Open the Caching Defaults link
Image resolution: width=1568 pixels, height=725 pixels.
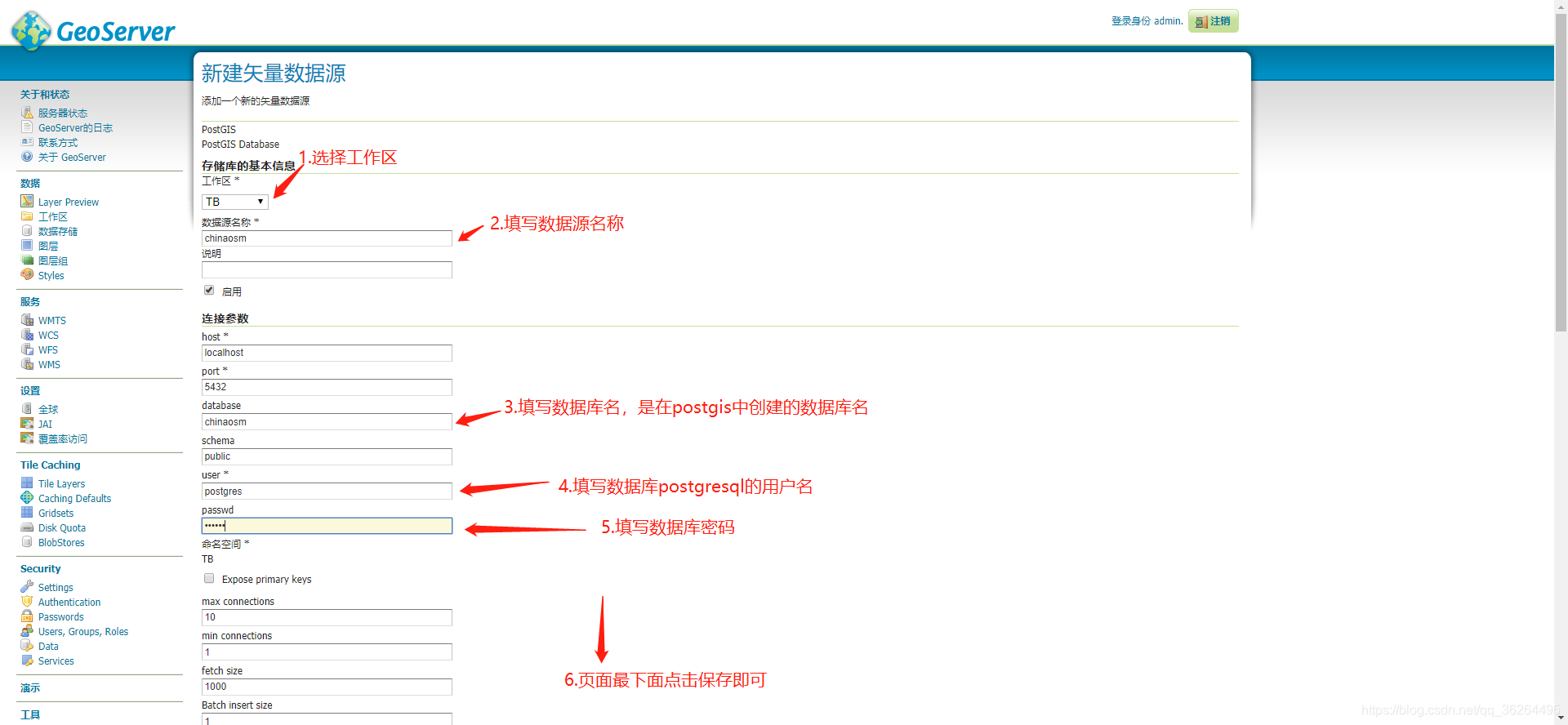[74, 499]
